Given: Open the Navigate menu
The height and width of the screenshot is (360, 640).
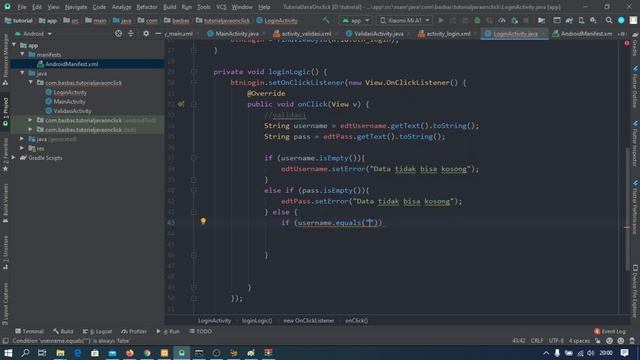Looking at the screenshot, I should [76, 7].
